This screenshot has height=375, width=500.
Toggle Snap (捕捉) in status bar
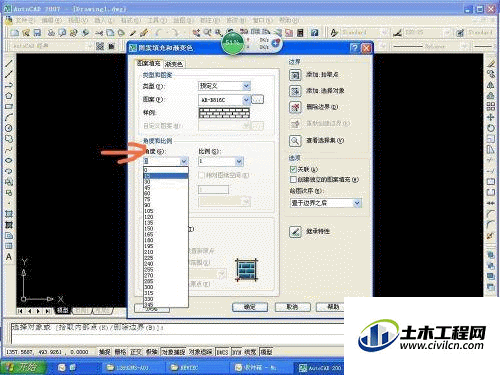(x=104, y=352)
